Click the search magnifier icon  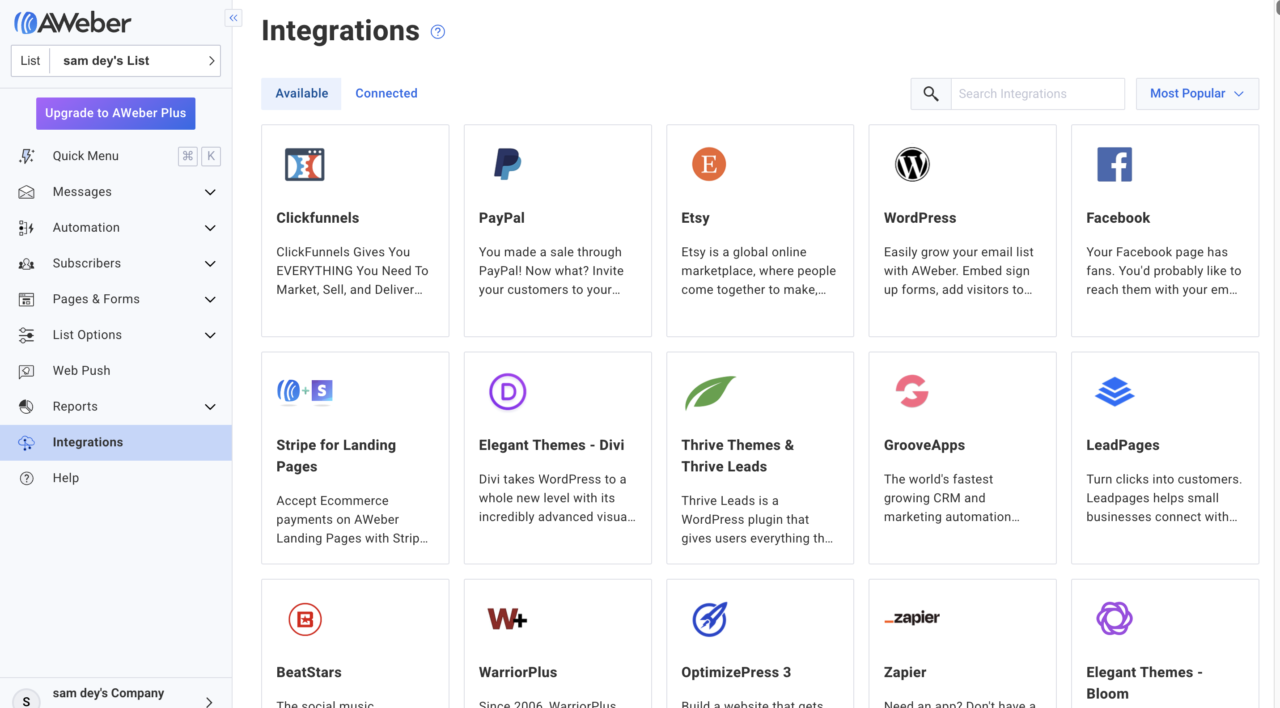(931, 94)
